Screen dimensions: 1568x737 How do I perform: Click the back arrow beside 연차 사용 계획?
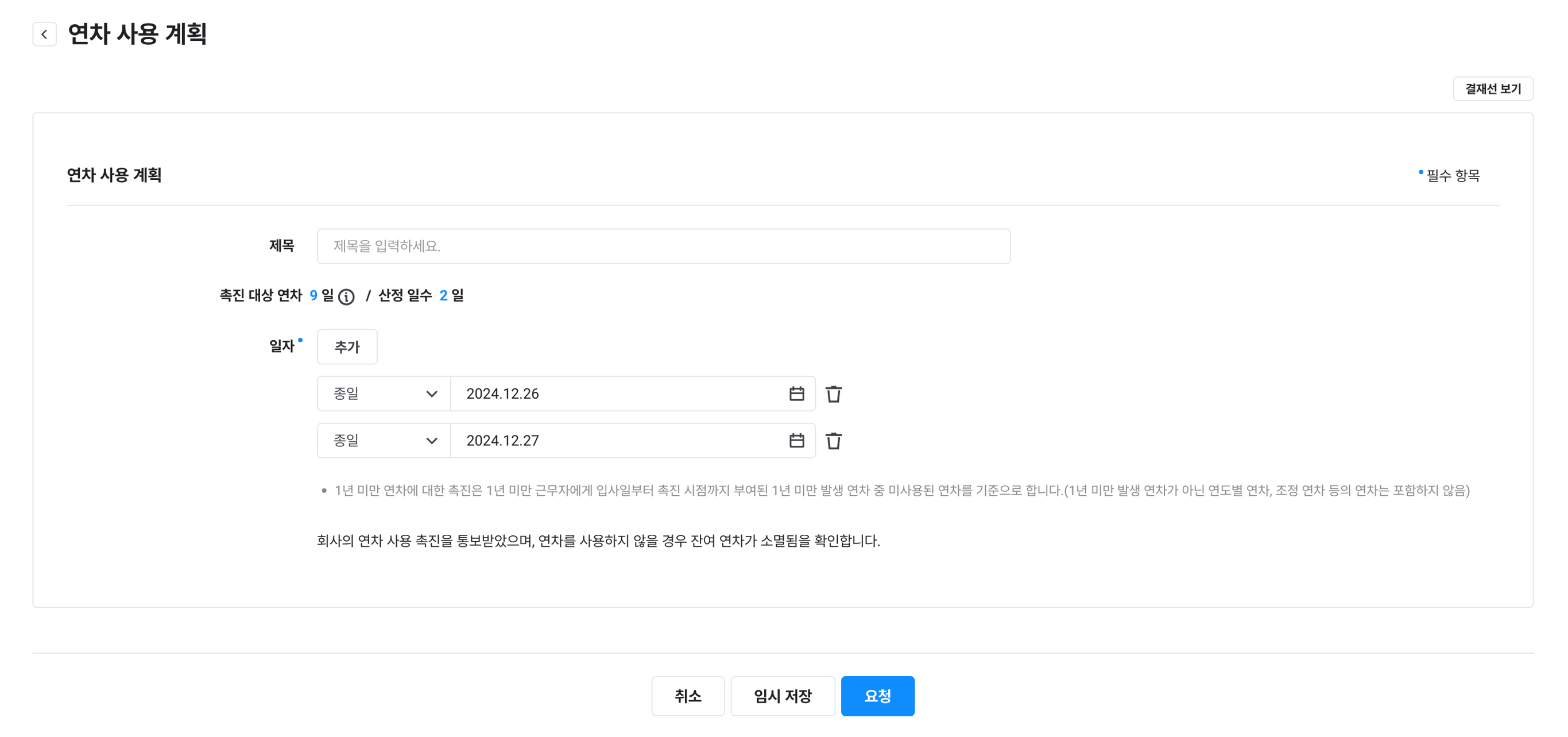[x=44, y=34]
